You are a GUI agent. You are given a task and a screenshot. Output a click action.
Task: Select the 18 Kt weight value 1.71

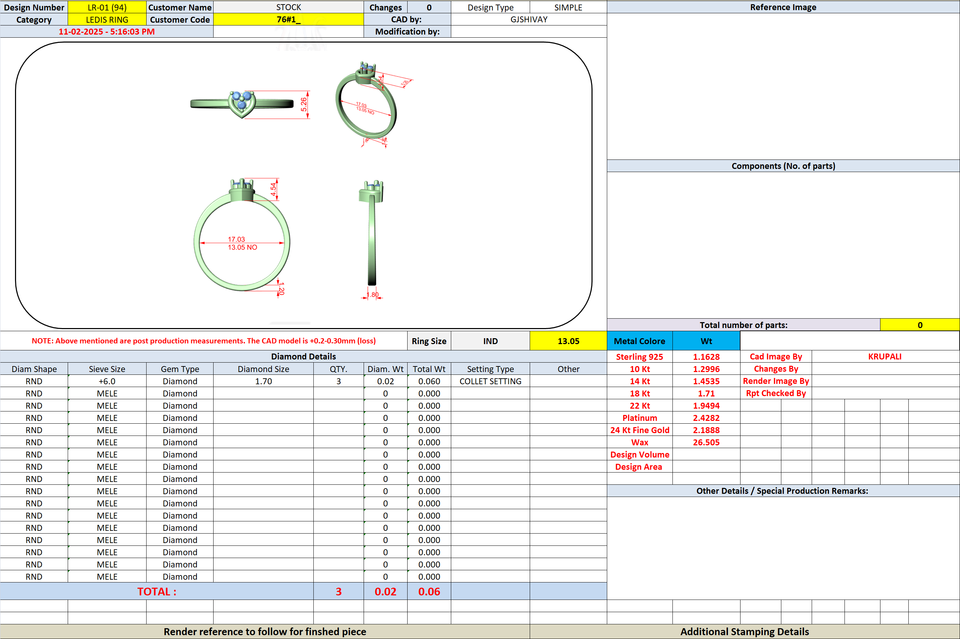pyautogui.click(x=706, y=394)
